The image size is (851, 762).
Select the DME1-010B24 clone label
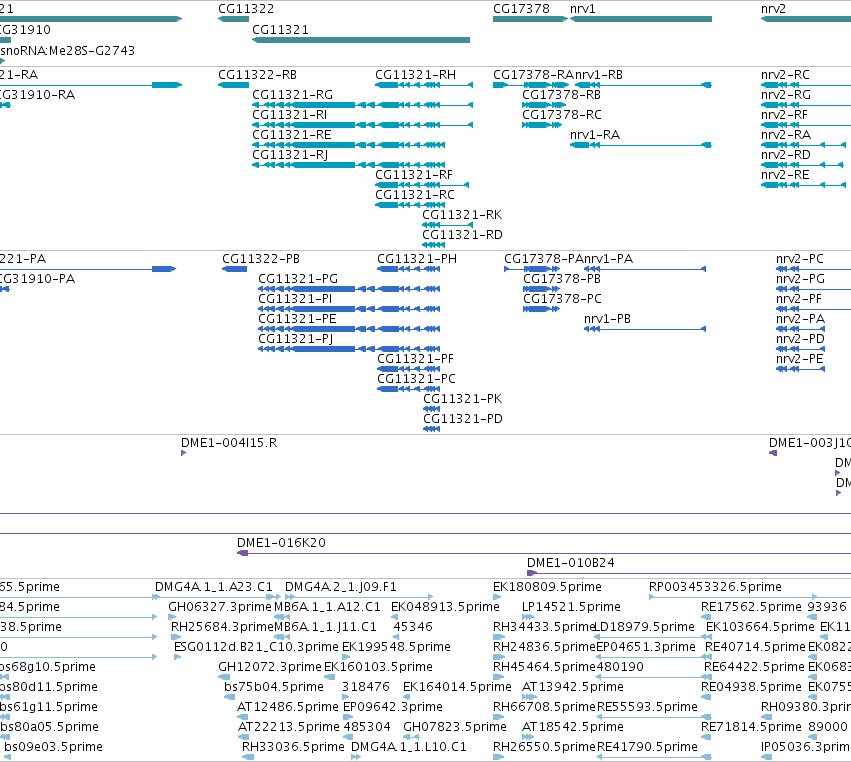[571, 563]
